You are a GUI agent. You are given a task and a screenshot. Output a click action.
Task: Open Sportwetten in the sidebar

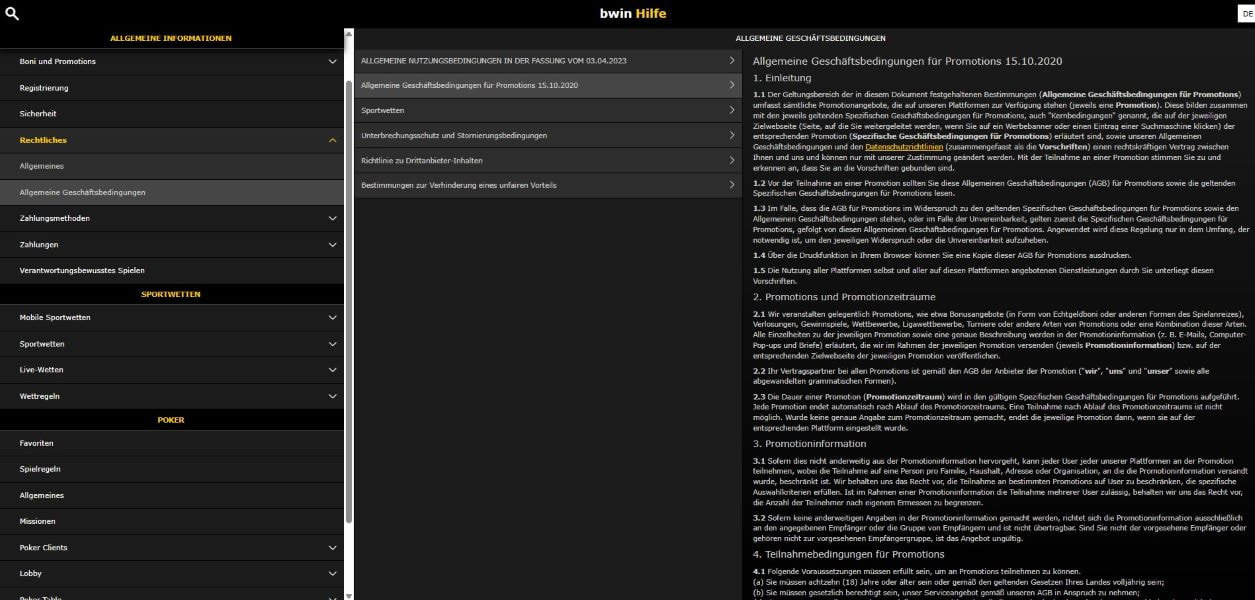pos(42,344)
